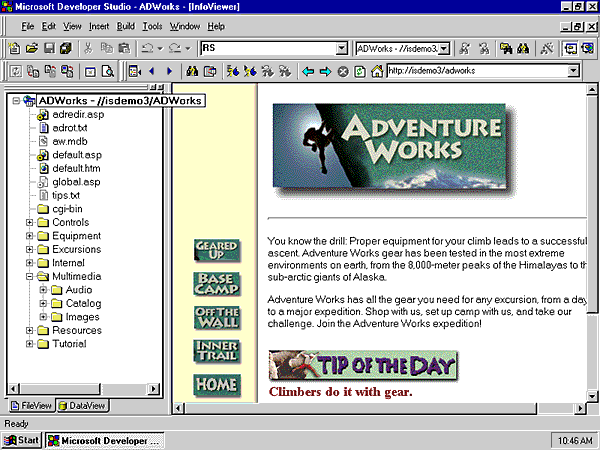Click the Save icon in toolbar
This screenshot has width=600, height=450.
(x=48, y=48)
